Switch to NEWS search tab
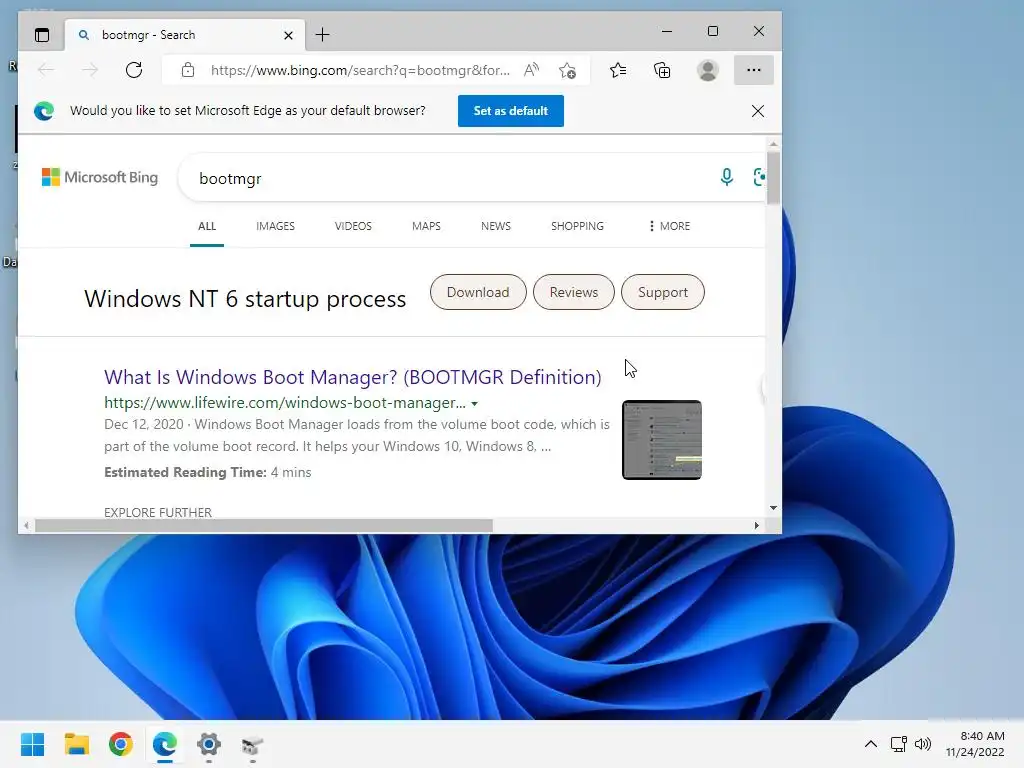Viewport: 1024px width, 768px height. [x=496, y=226]
